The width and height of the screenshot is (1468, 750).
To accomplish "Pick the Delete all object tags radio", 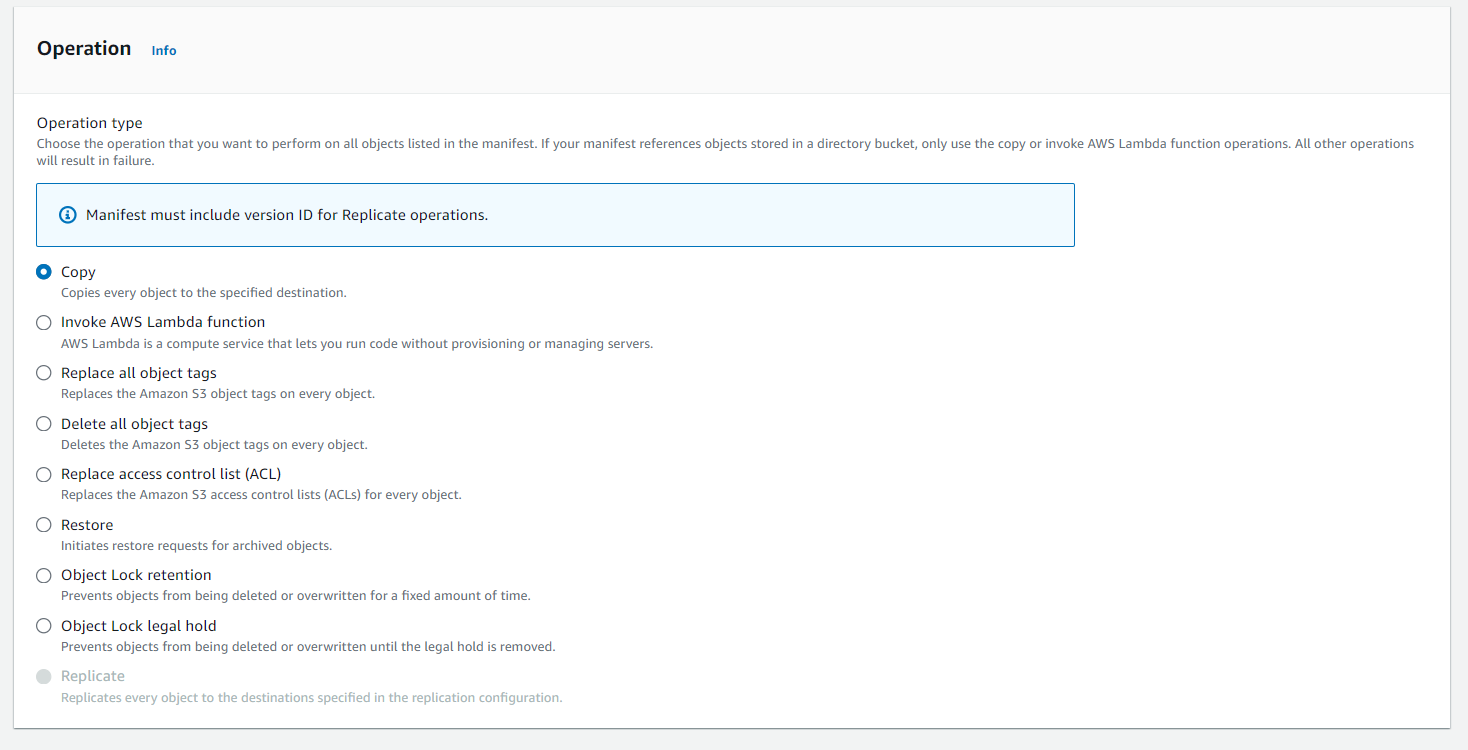I will pos(44,424).
